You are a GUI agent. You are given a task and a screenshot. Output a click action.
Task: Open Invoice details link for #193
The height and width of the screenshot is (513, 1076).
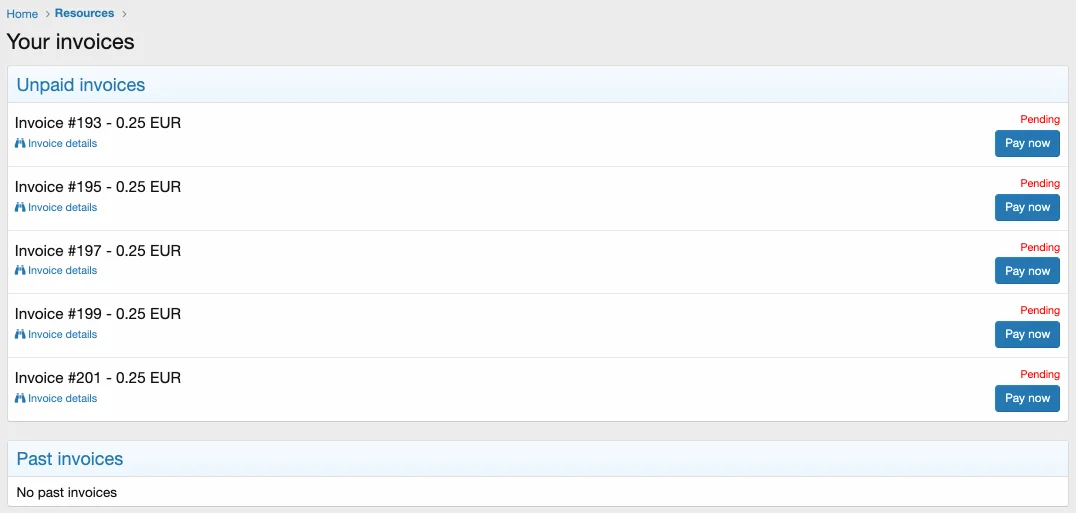pyautogui.click(x=62, y=143)
